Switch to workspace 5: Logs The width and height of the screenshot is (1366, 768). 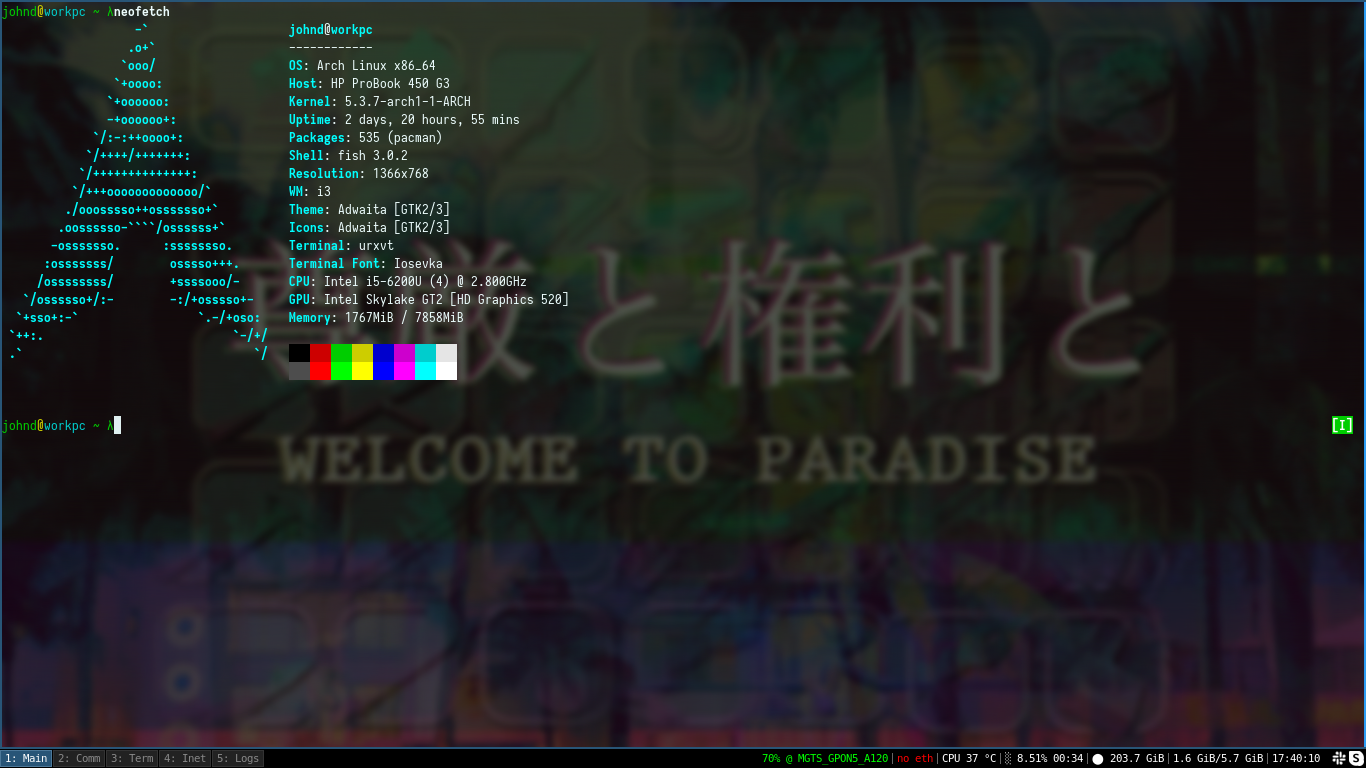(237, 757)
